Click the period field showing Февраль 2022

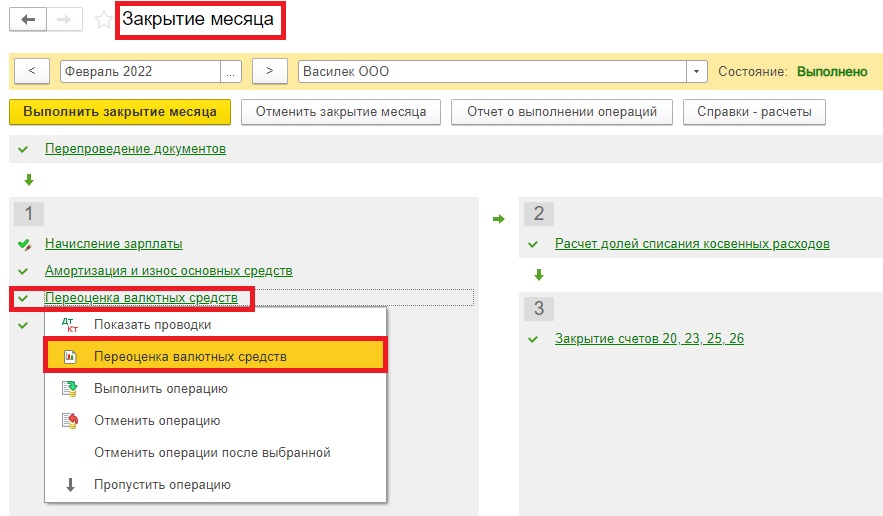coord(140,72)
